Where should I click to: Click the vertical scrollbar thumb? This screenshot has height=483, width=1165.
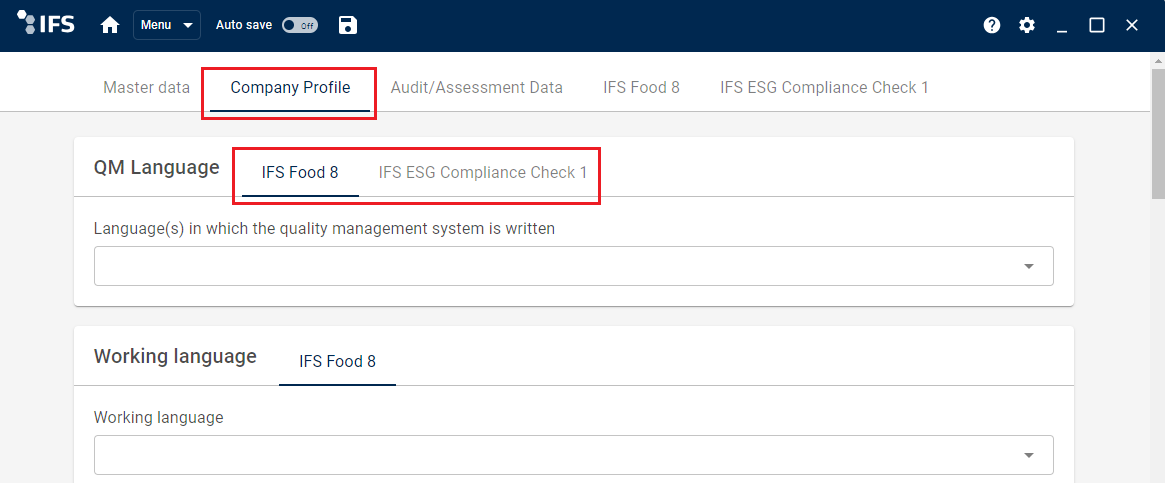coord(1158,134)
